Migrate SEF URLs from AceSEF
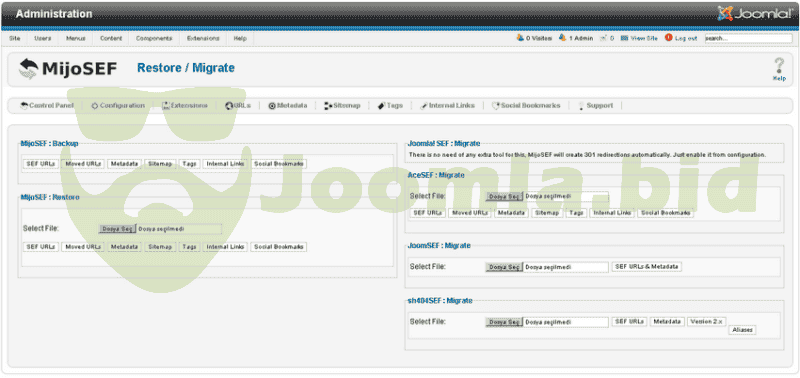Image resolution: width=800 pixels, height=378 pixels. point(427,213)
